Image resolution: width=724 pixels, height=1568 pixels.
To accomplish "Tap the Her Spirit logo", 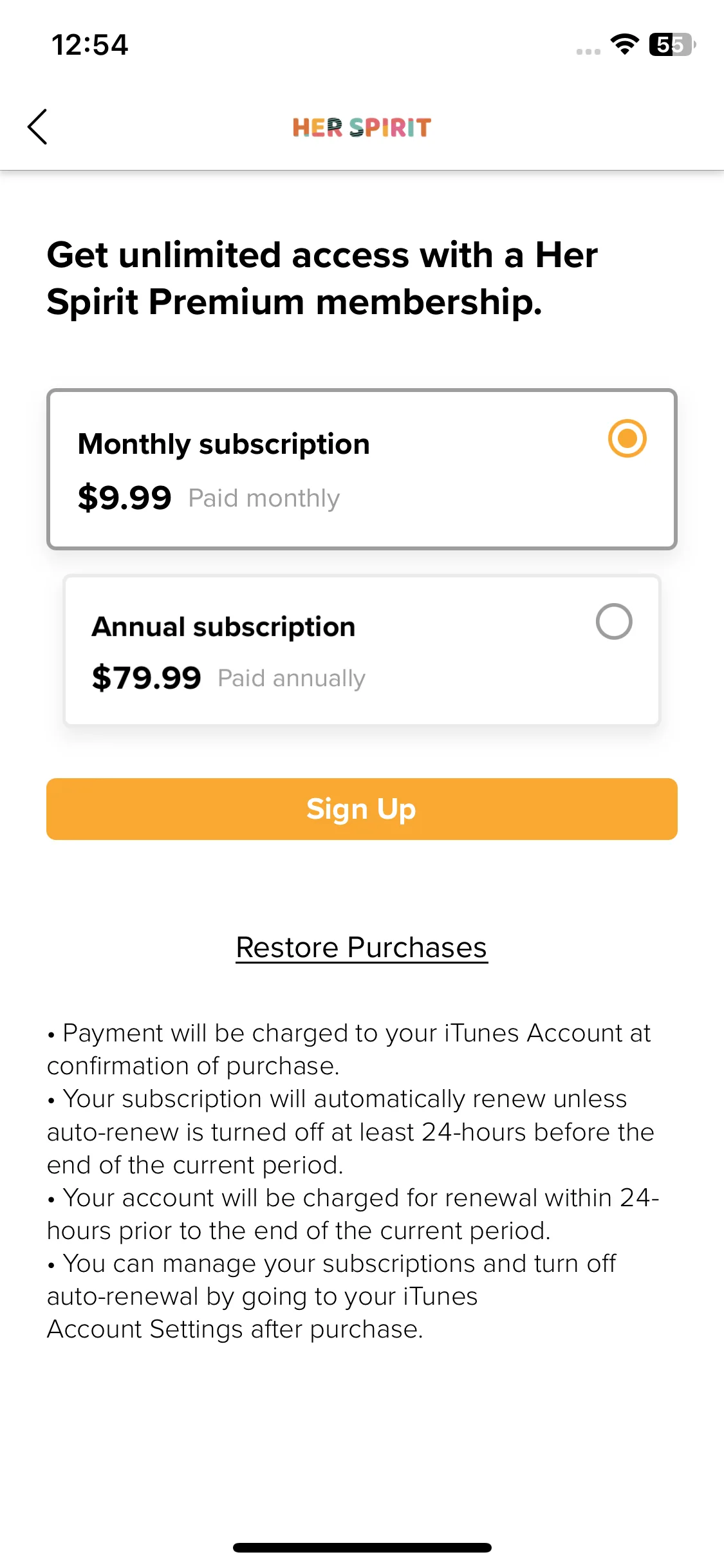I will point(362,127).
